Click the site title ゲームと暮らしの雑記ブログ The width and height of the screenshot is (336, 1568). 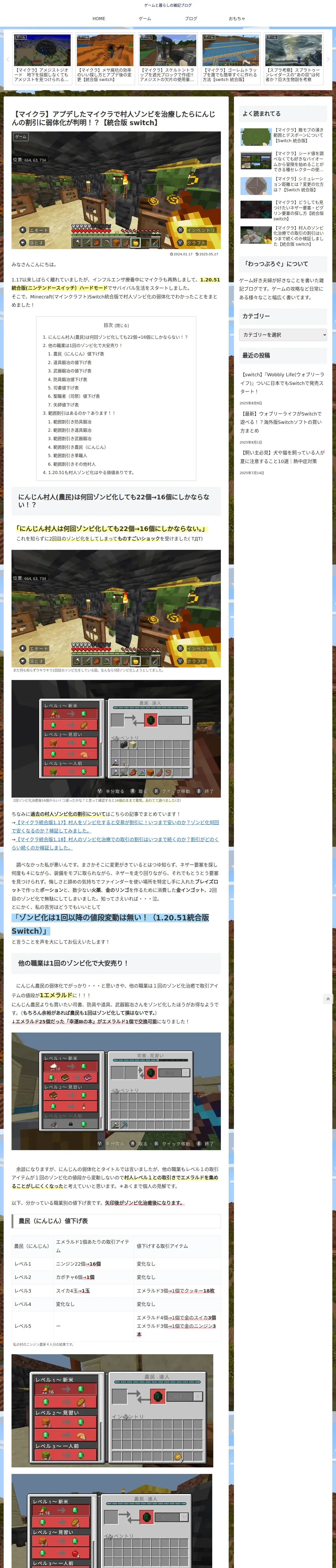click(x=168, y=5)
